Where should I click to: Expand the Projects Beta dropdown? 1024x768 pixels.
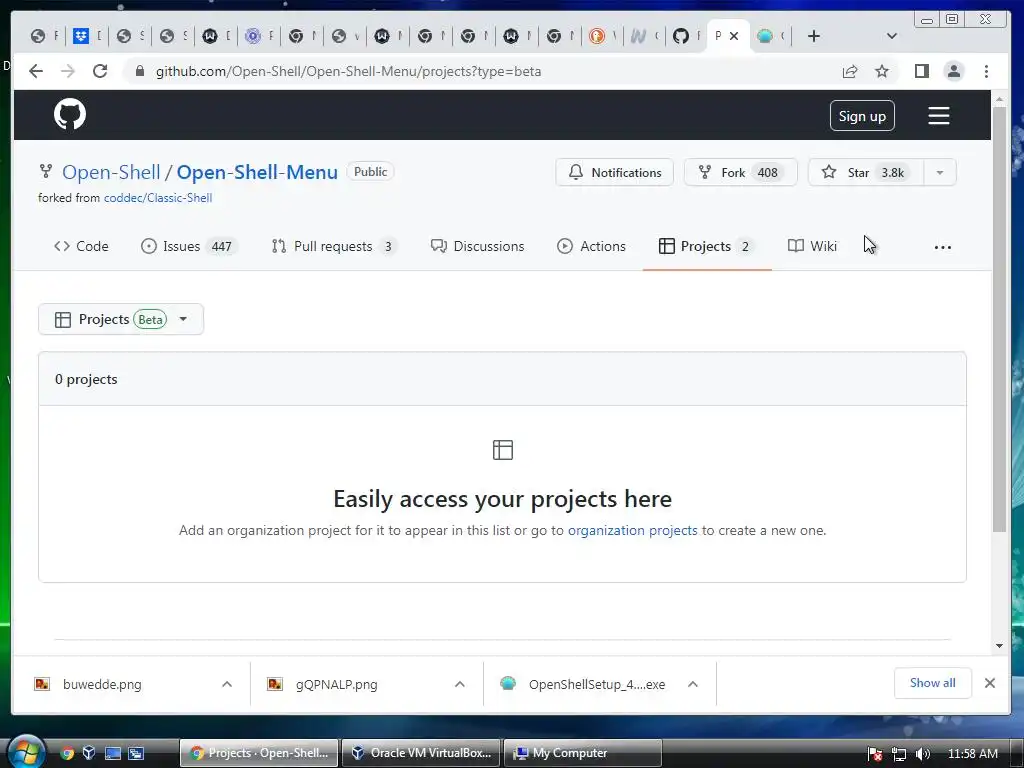[121, 319]
